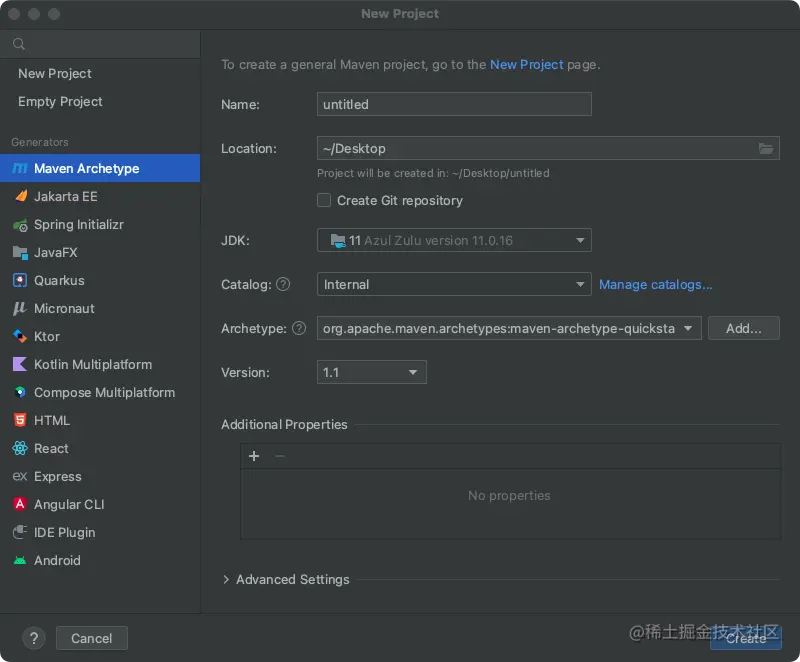Viewport: 800px width, 662px height.
Task: Open Manage catalogs... link
Action: tap(655, 285)
